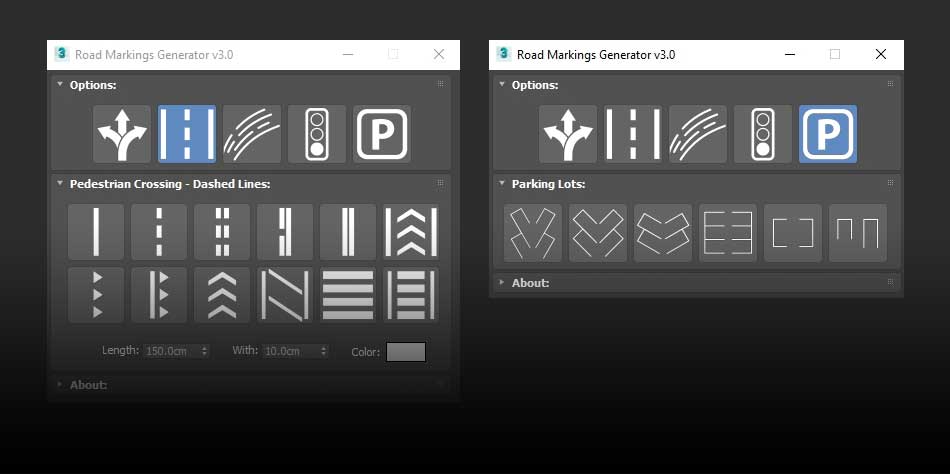Pick the double chevron arrows marking with side lines
This screenshot has height=474, width=950.
(411, 232)
